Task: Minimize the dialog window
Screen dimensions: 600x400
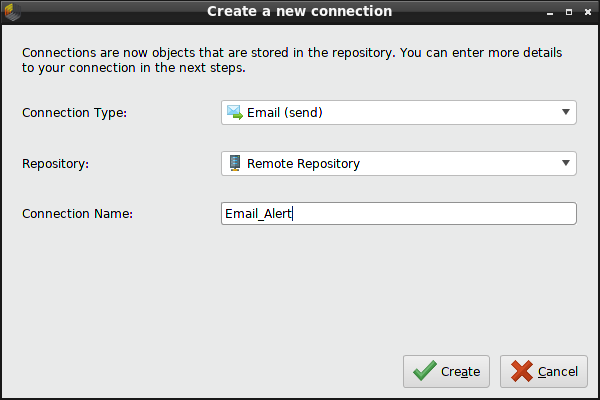Action: click(552, 13)
